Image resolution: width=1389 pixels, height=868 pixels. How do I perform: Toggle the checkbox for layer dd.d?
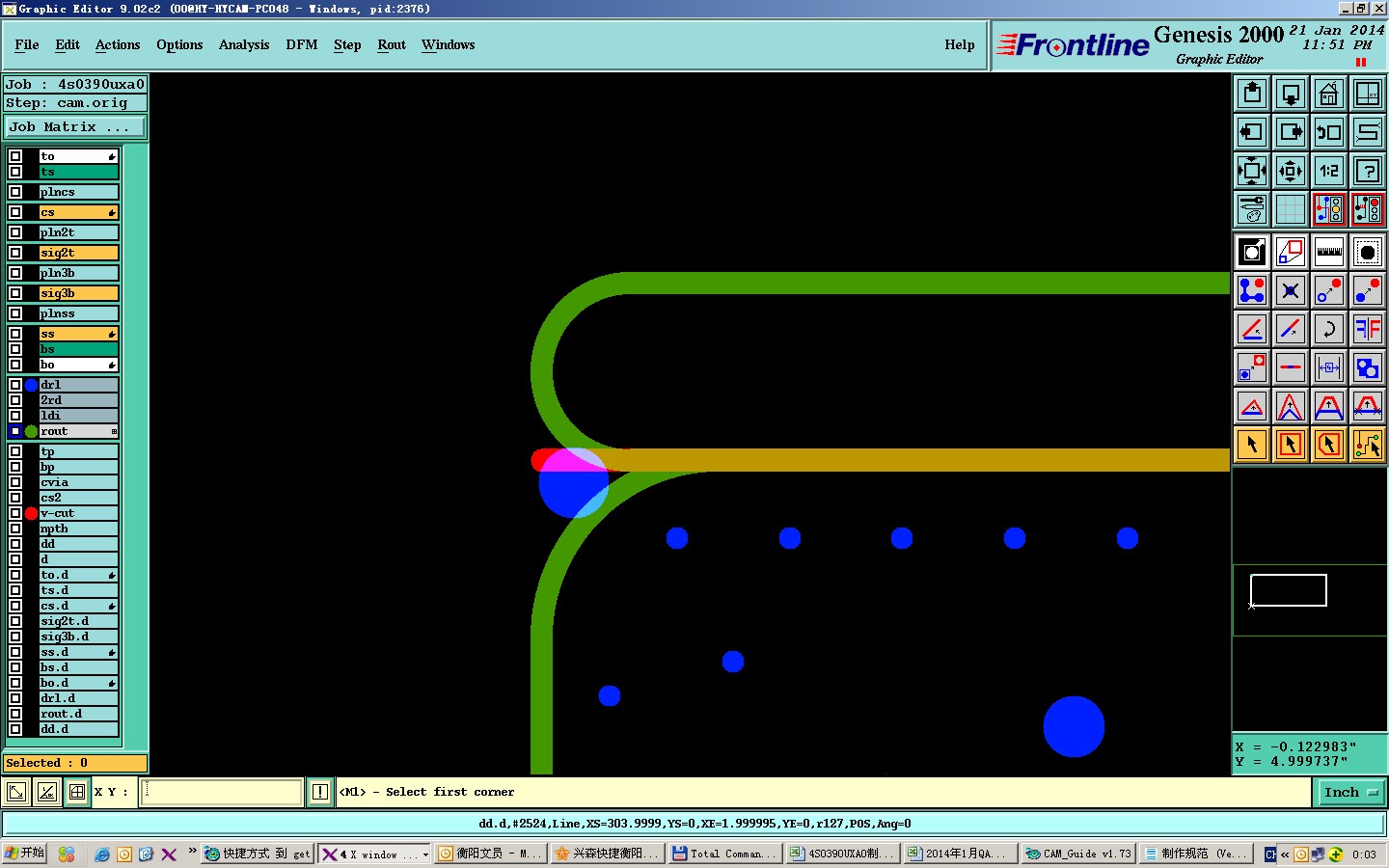[15, 729]
